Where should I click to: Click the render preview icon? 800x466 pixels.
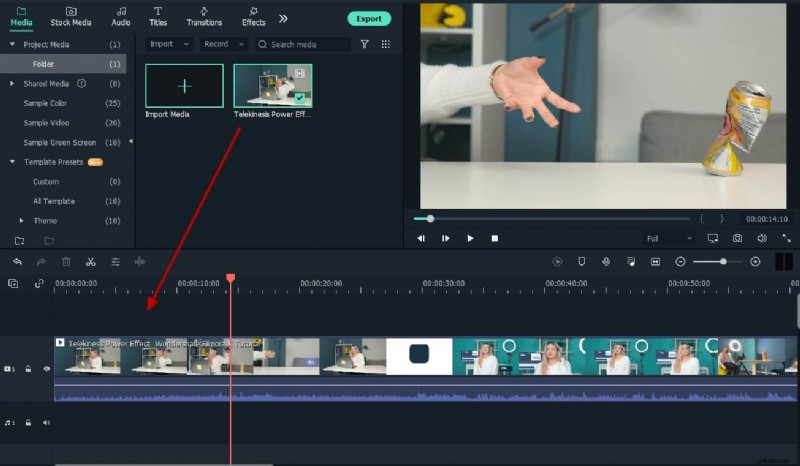point(557,262)
